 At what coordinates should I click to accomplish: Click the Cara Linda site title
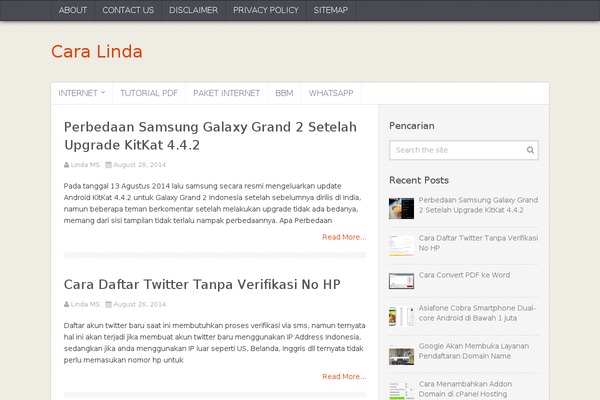[x=97, y=51]
